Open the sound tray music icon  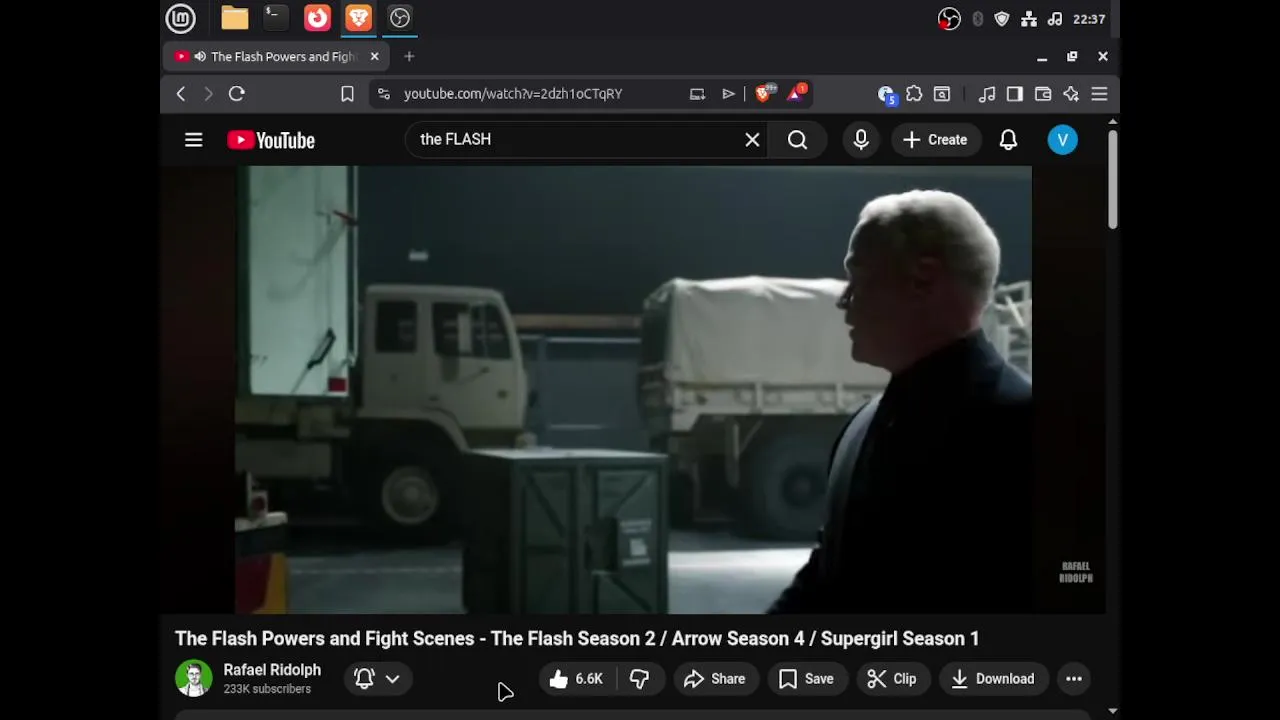pyautogui.click(x=1054, y=19)
